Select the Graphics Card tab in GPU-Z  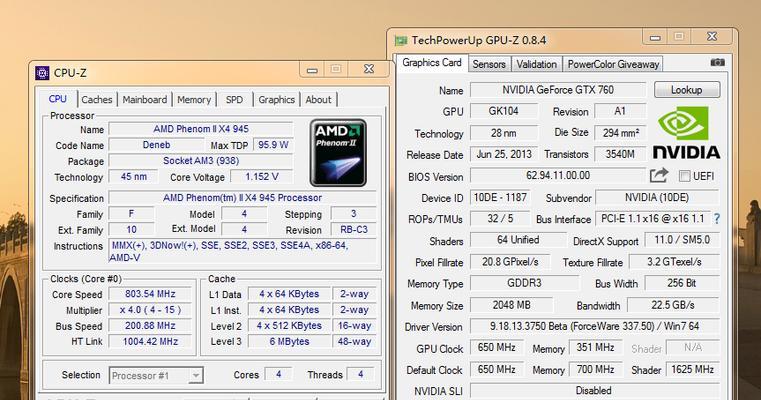click(432, 63)
